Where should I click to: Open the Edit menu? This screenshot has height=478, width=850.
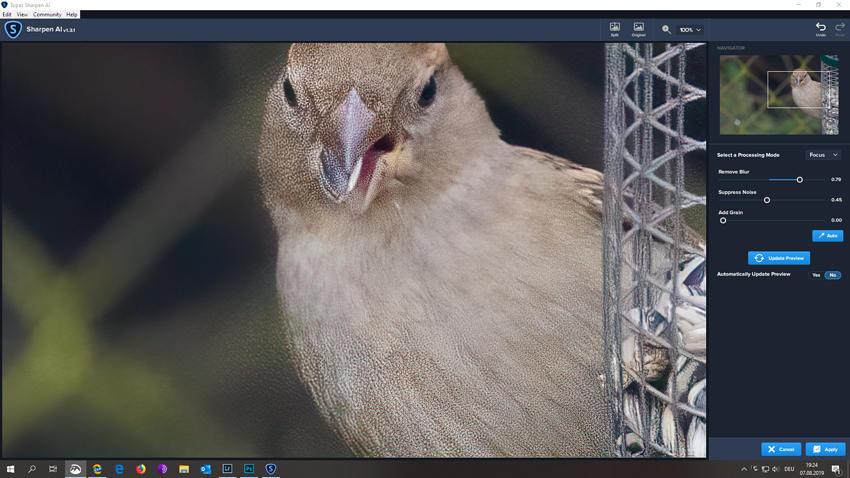click(7, 15)
